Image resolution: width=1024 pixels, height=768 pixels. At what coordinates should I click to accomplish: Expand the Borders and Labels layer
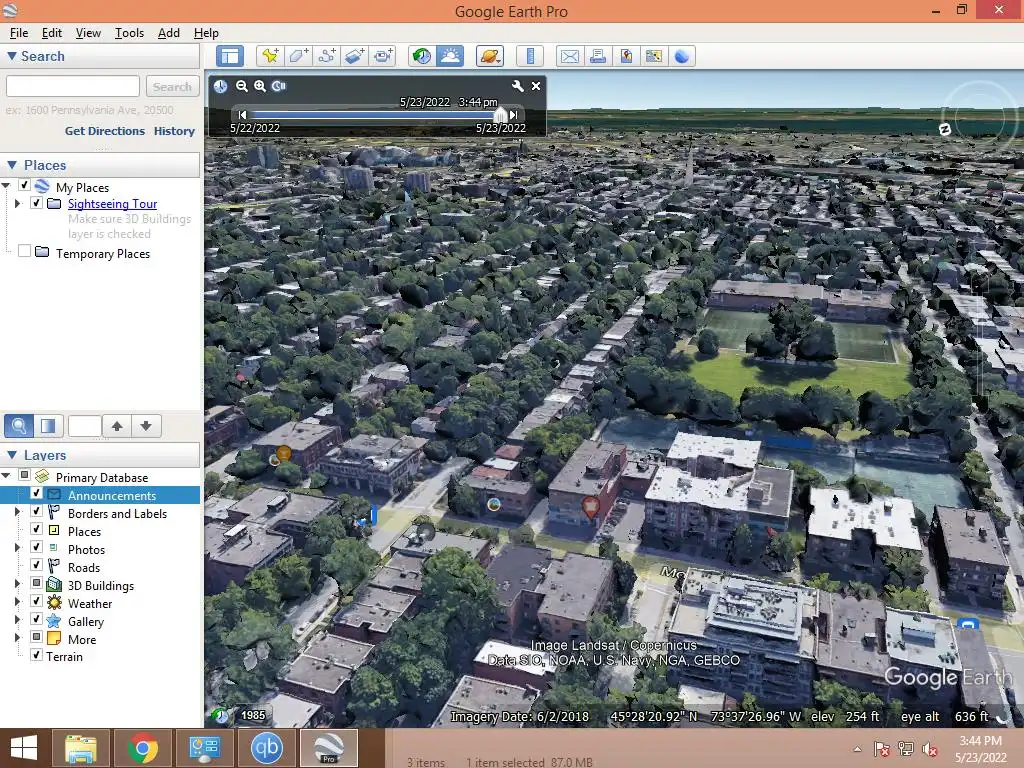(x=18, y=513)
